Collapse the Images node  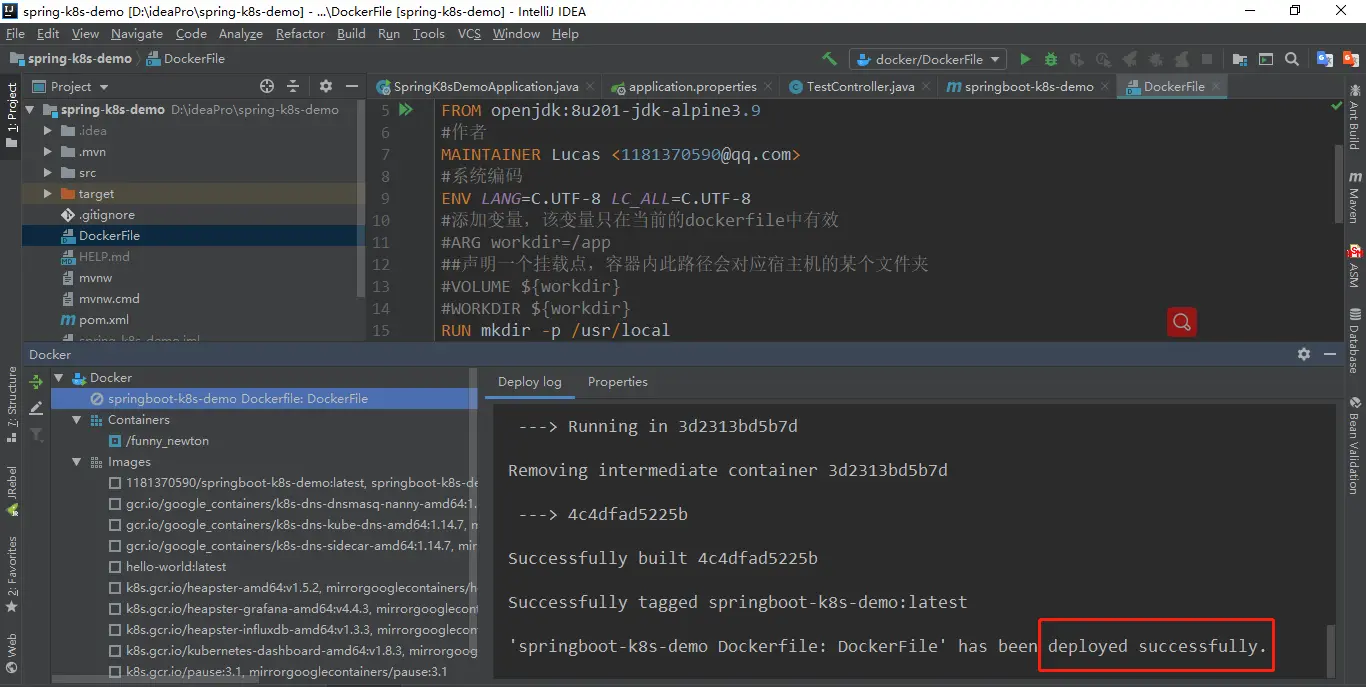coord(76,461)
